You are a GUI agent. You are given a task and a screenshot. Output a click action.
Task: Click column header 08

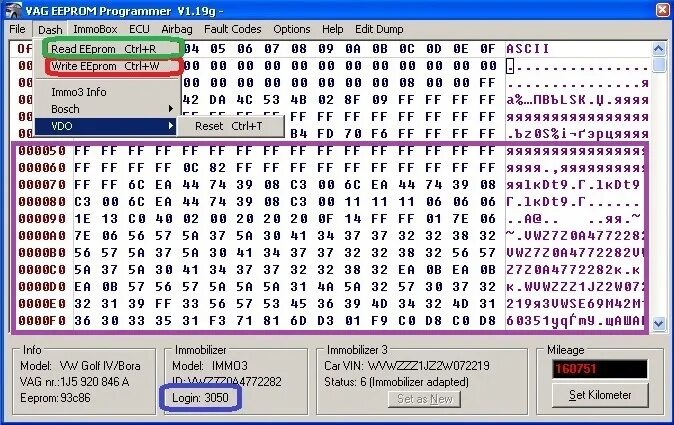pos(298,49)
